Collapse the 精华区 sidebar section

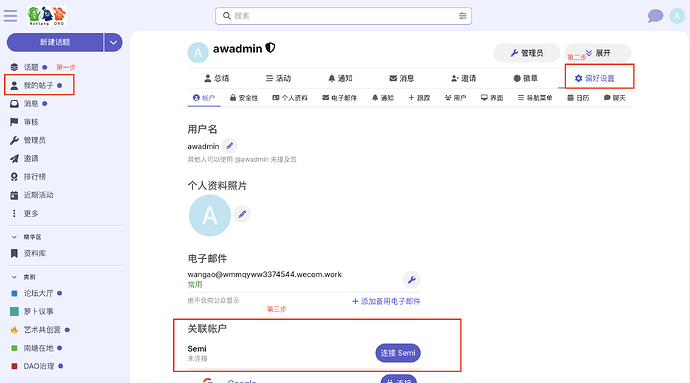(26, 237)
